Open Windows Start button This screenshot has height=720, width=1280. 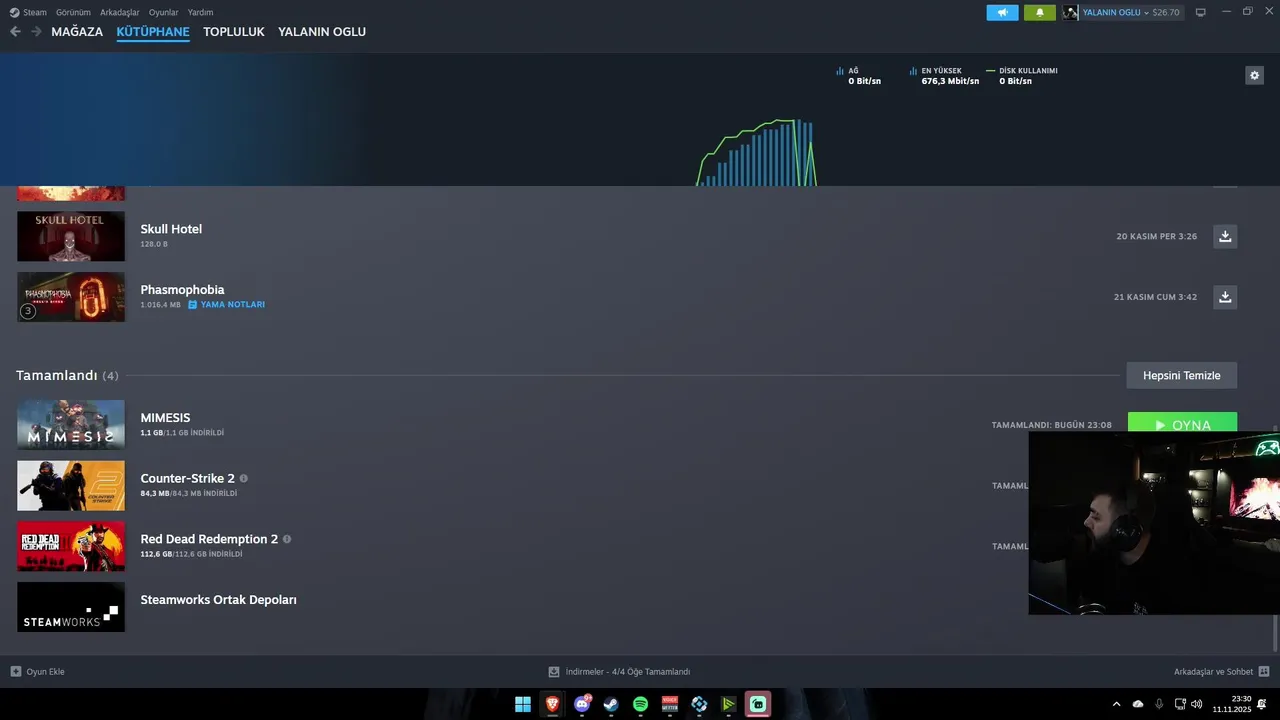[x=523, y=704]
